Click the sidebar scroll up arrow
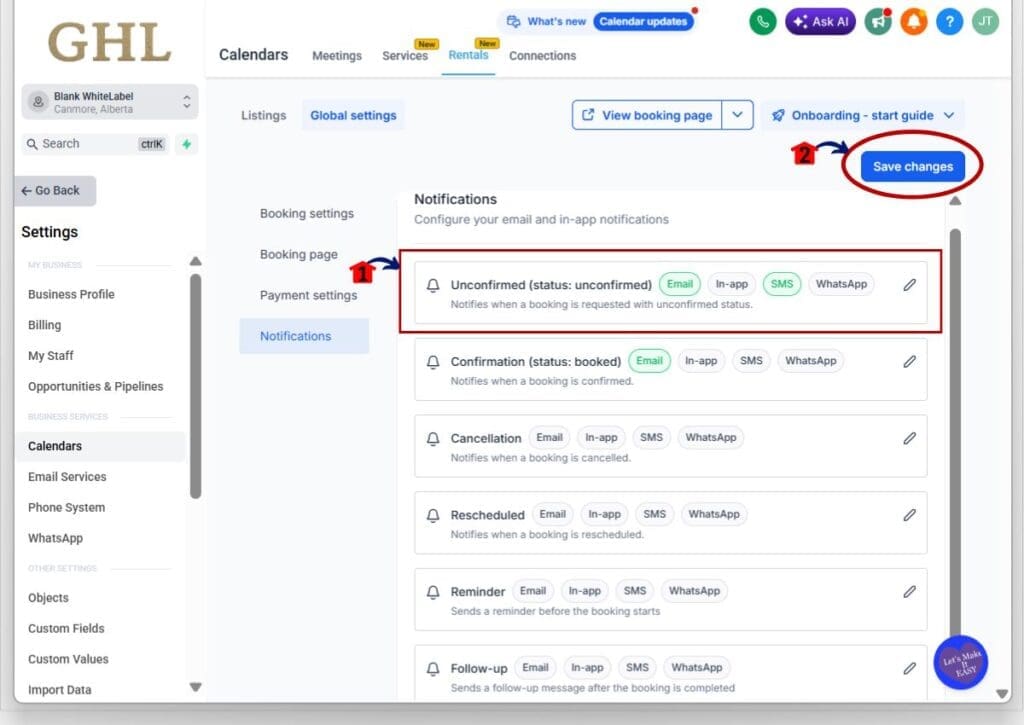The width and height of the screenshot is (1024, 725). (x=195, y=261)
